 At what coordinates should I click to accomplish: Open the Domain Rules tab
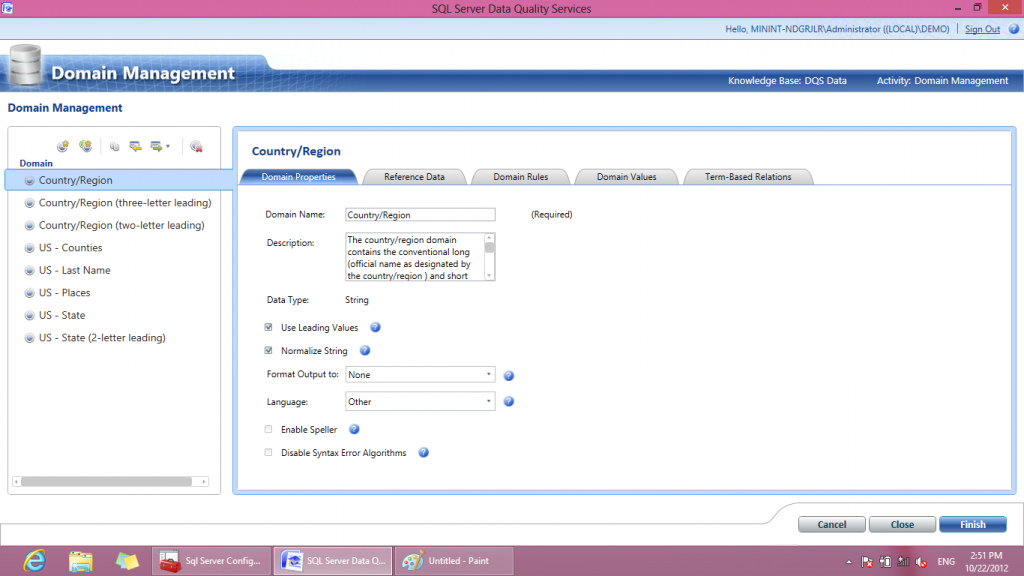520,177
